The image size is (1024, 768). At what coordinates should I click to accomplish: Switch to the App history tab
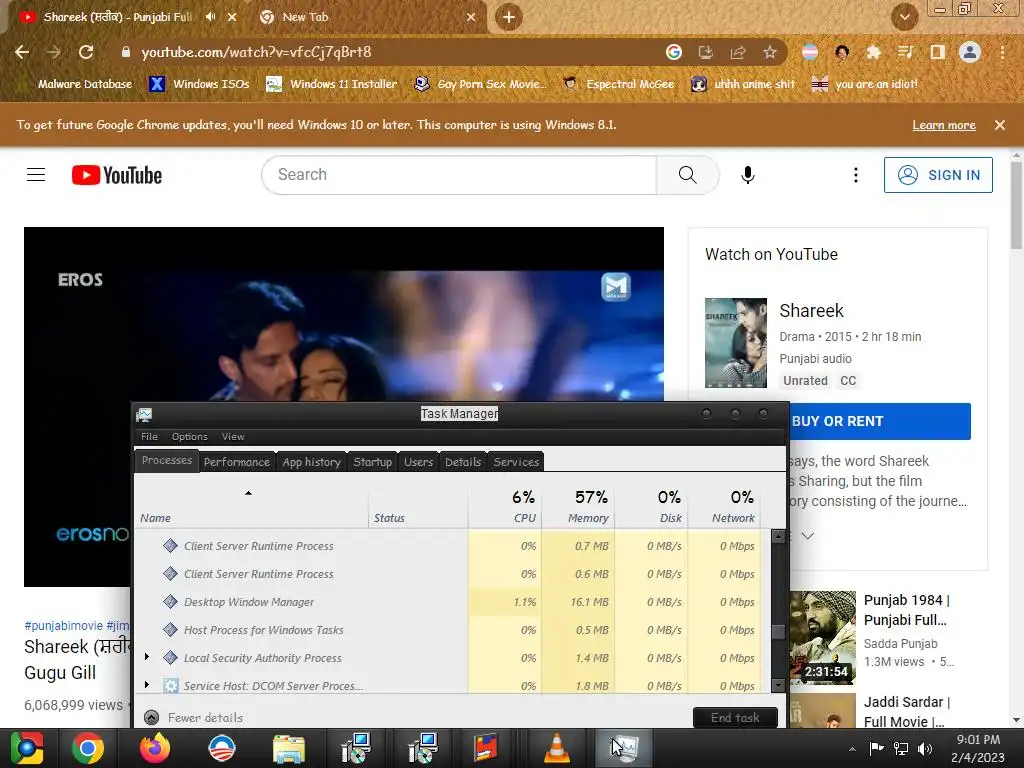312,462
